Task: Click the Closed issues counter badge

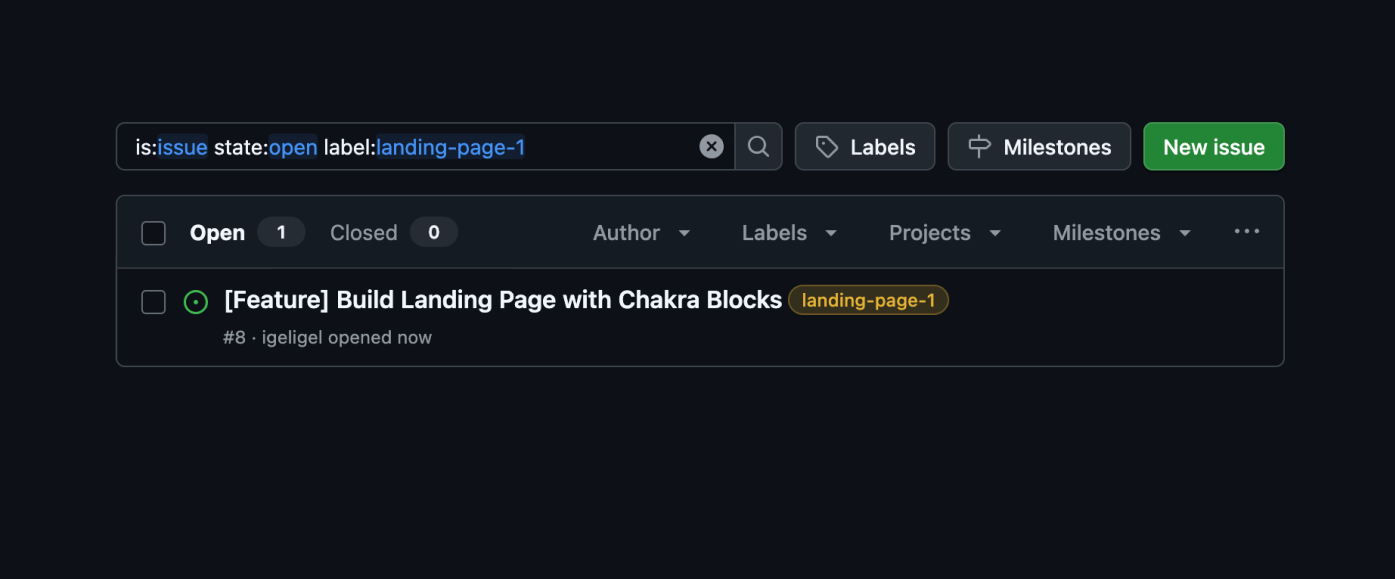Action: pos(434,231)
